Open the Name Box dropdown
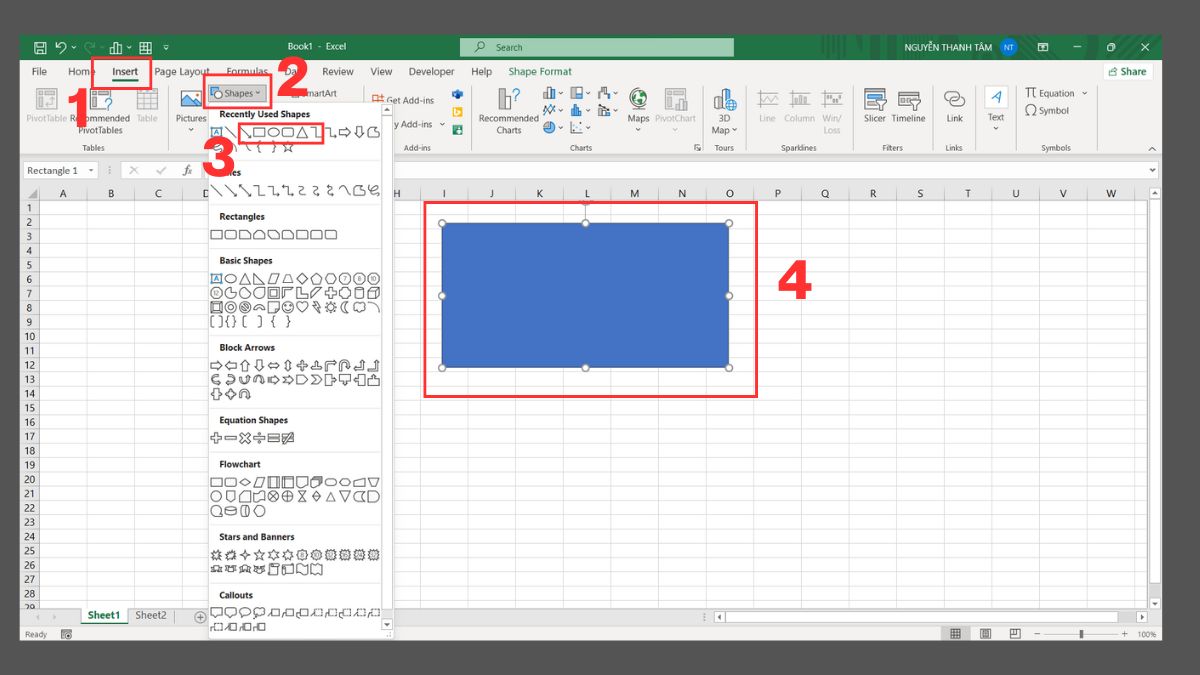This screenshot has width=1200, height=675. coord(89,170)
